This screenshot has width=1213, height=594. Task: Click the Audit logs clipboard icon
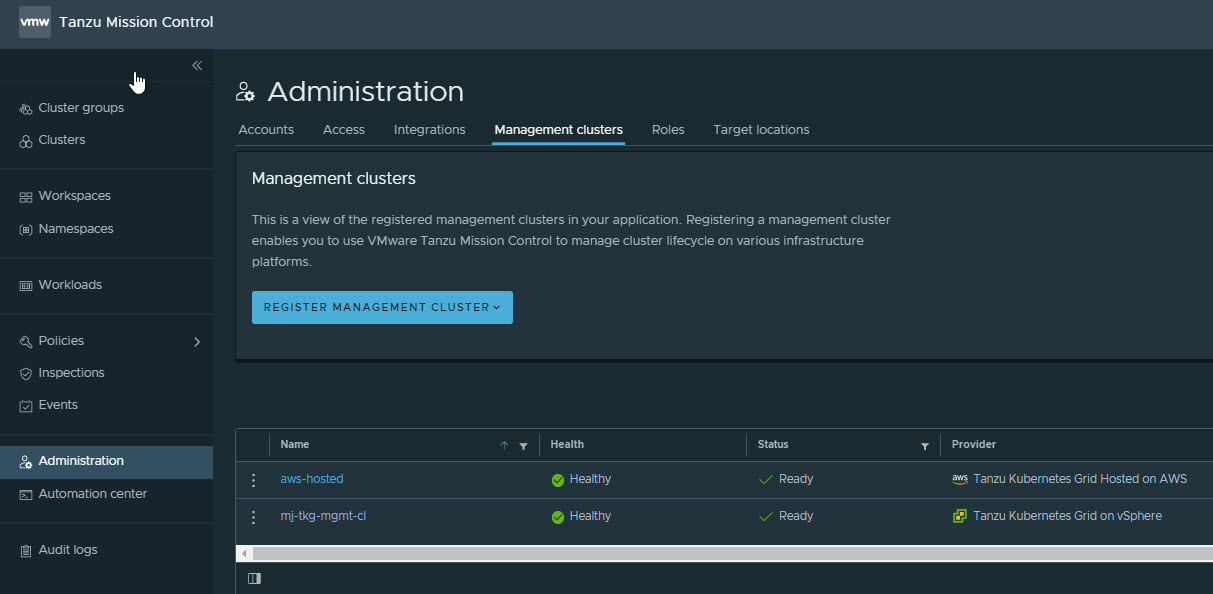tap(27, 551)
